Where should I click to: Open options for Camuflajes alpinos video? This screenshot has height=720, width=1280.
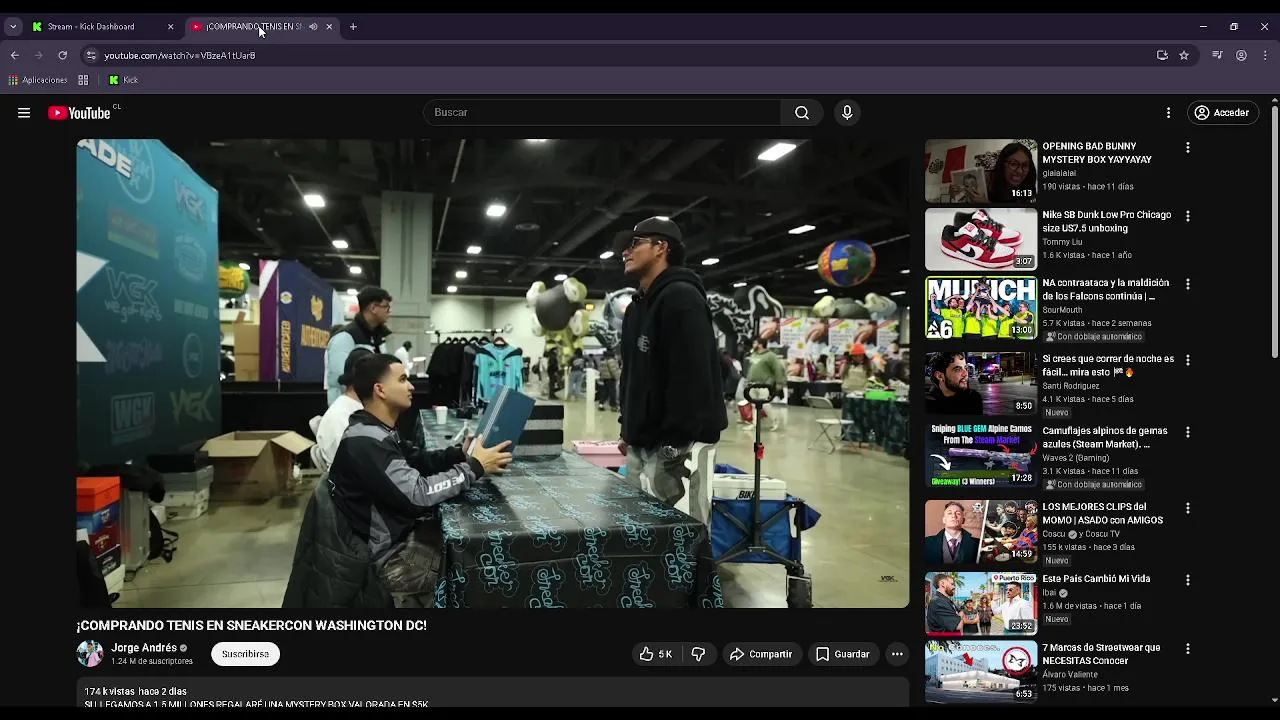point(1188,432)
